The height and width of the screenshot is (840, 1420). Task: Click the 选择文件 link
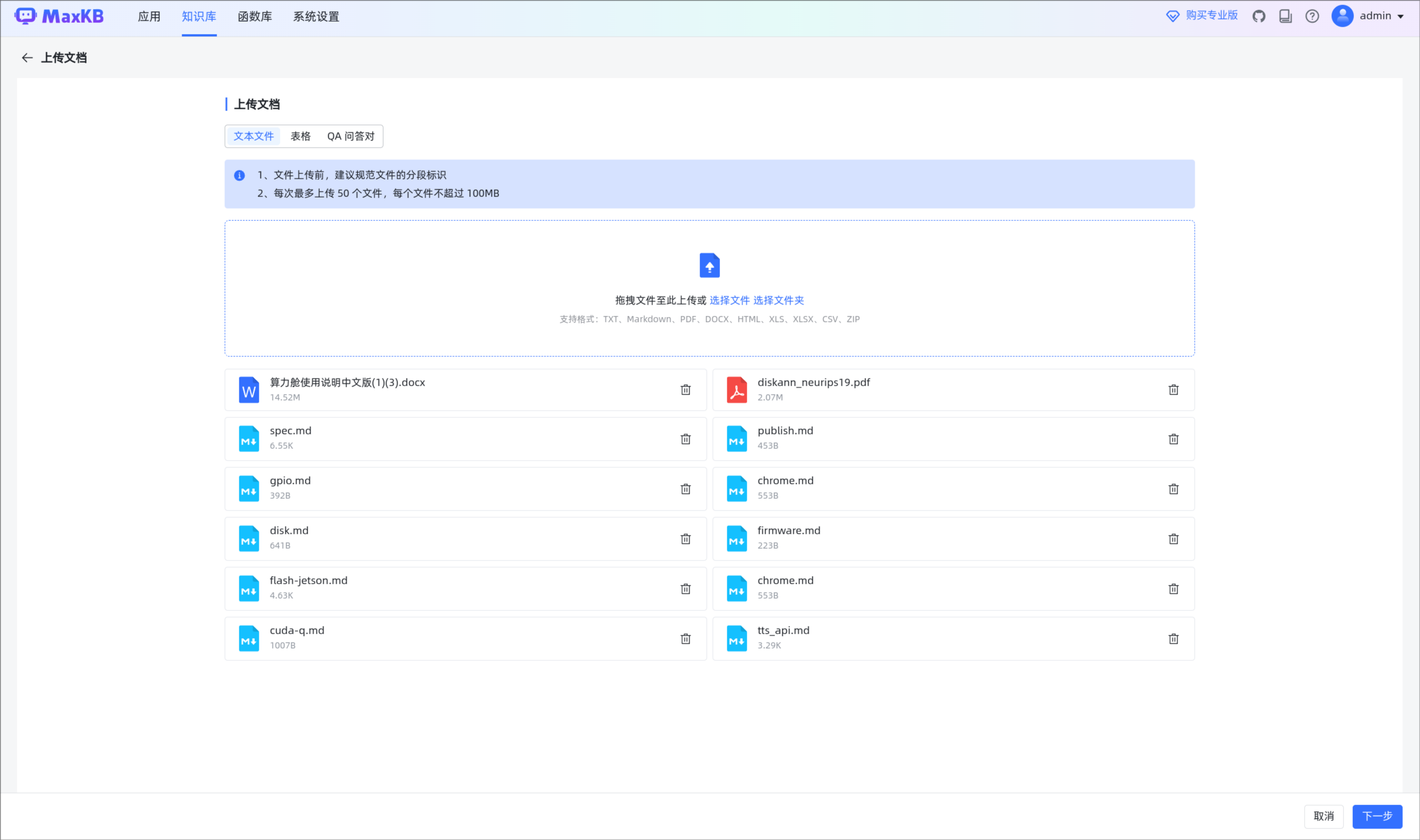pyautogui.click(x=729, y=301)
